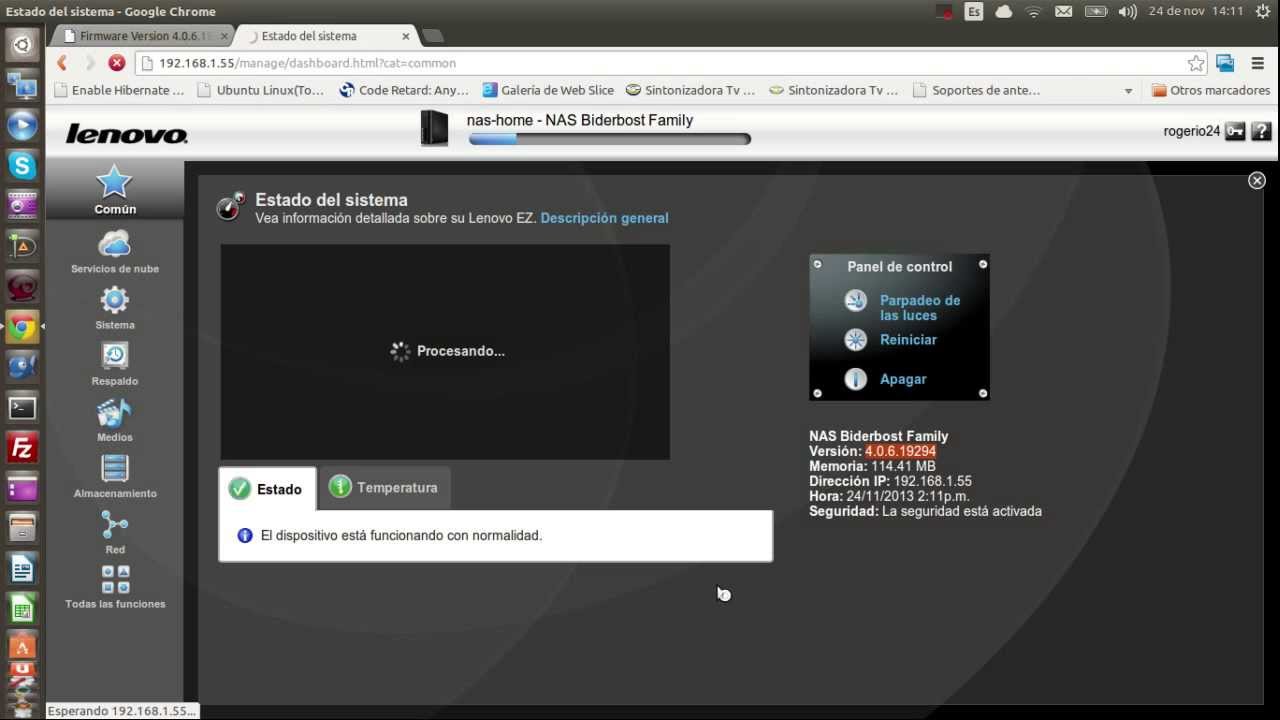Close the Estado del sistema panel
The image size is (1280, 720).
coord(1257,180)
